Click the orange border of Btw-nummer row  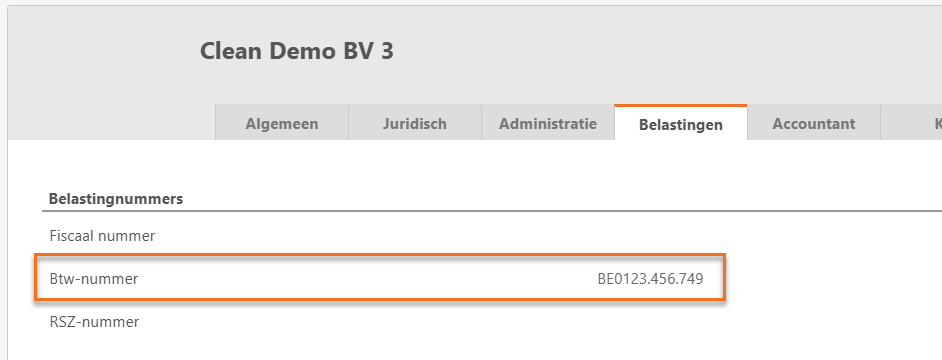(380, 255)
